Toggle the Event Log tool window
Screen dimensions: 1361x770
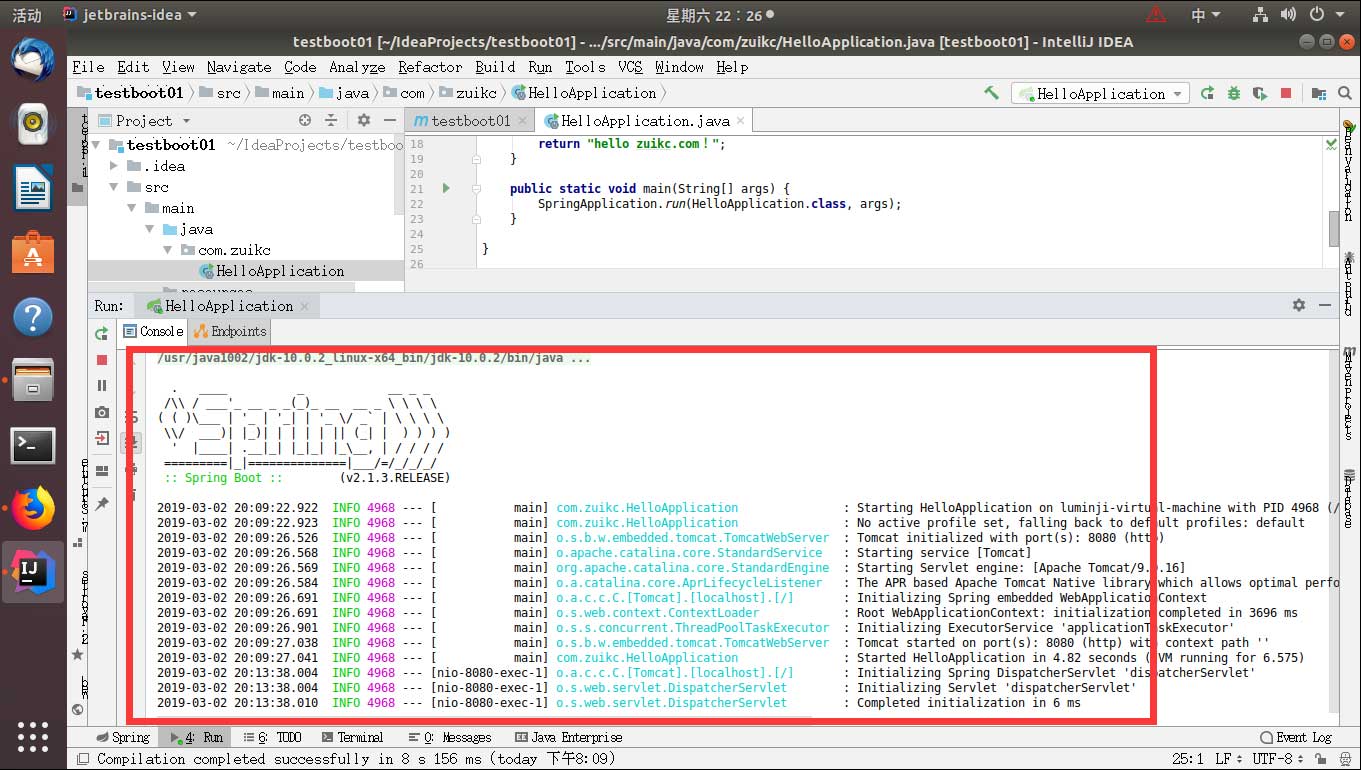[x=1296, y=737]
